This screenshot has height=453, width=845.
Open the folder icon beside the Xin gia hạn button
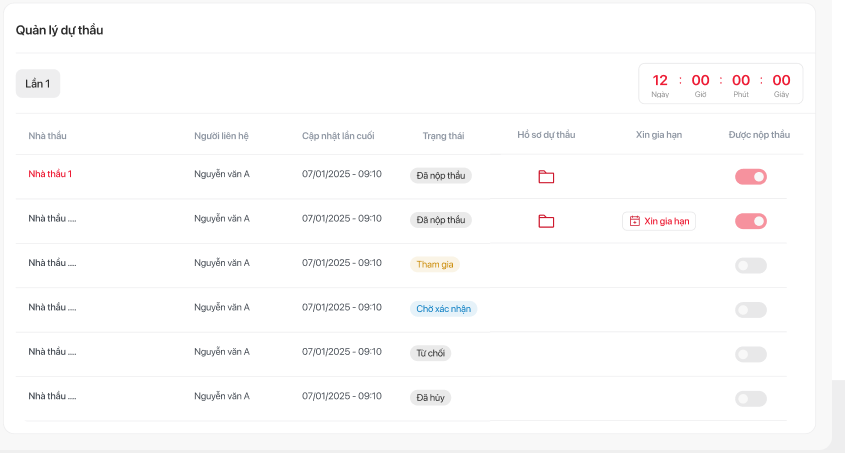pyautogui.click(x=546, y=221)
